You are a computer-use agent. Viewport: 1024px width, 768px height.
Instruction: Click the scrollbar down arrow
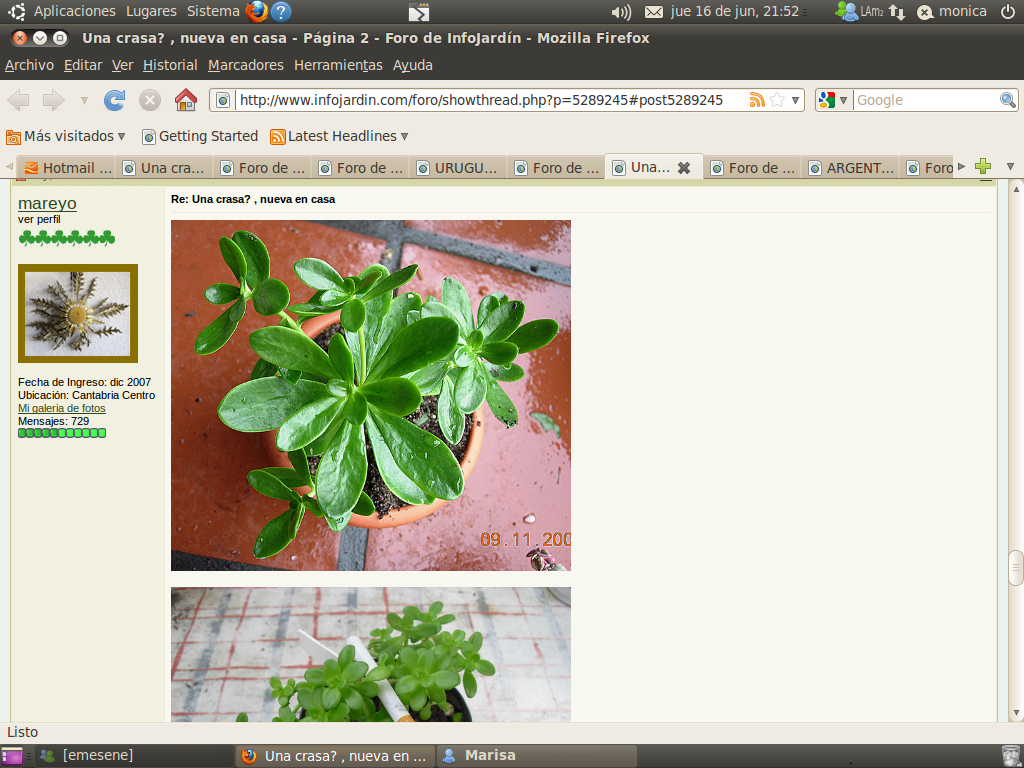pos(1016,712)
